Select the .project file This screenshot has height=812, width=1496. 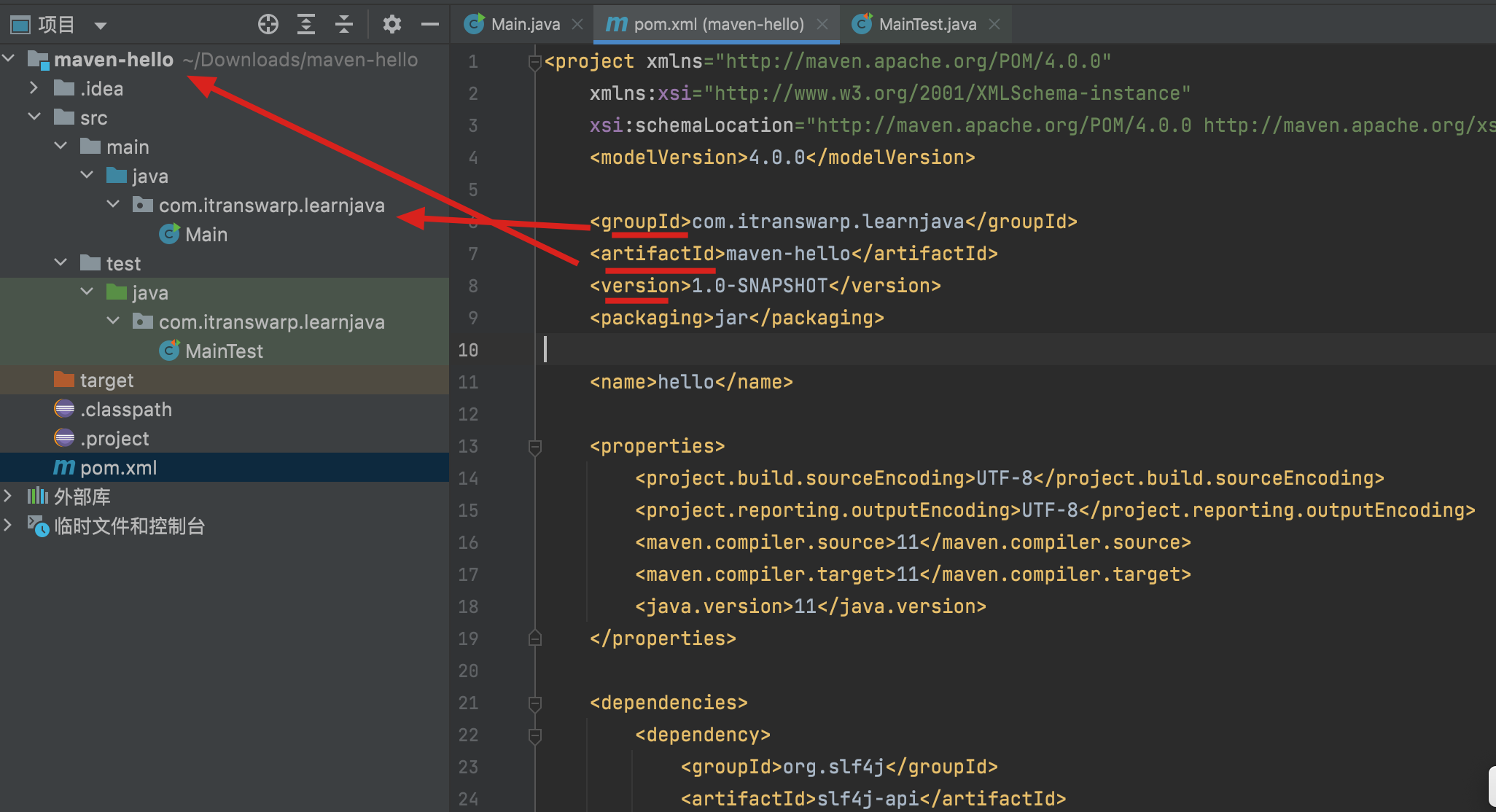[225, 438]
